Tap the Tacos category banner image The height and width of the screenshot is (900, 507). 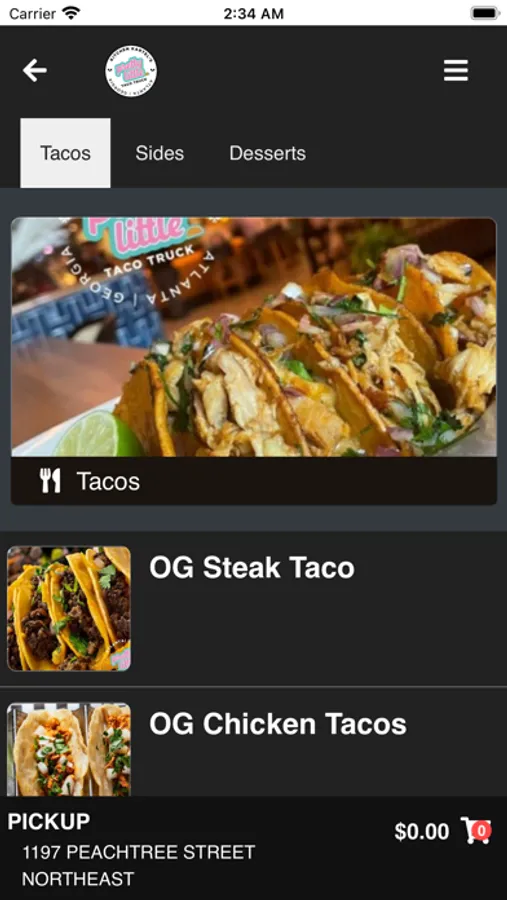tap(254, 337)
